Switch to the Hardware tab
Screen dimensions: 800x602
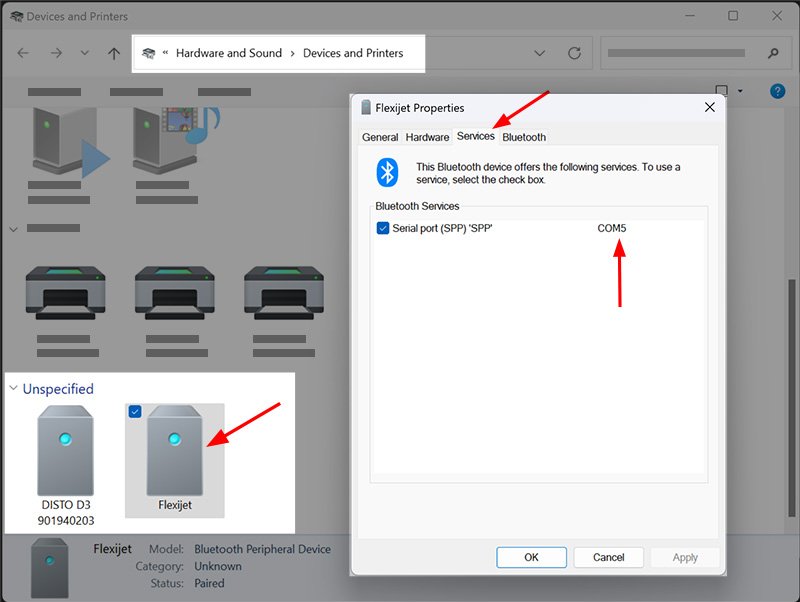(427, 137)
